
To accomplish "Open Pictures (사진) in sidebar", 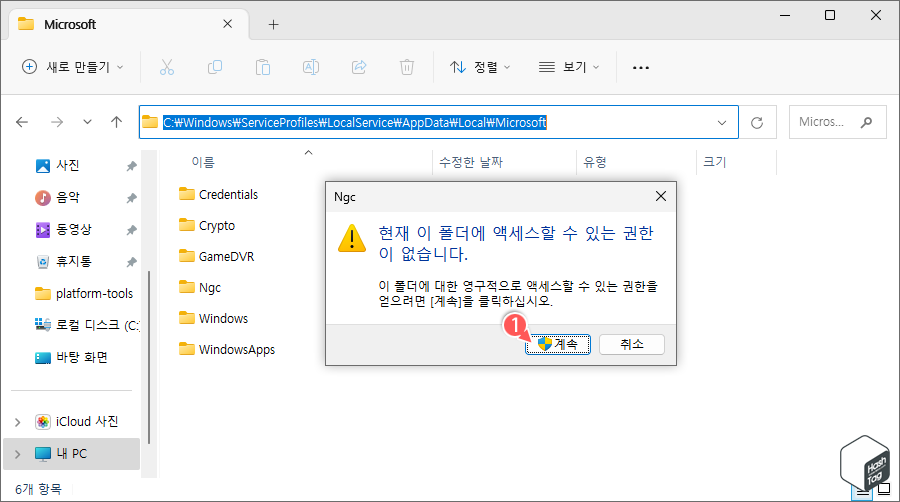I will click(57, 166).
